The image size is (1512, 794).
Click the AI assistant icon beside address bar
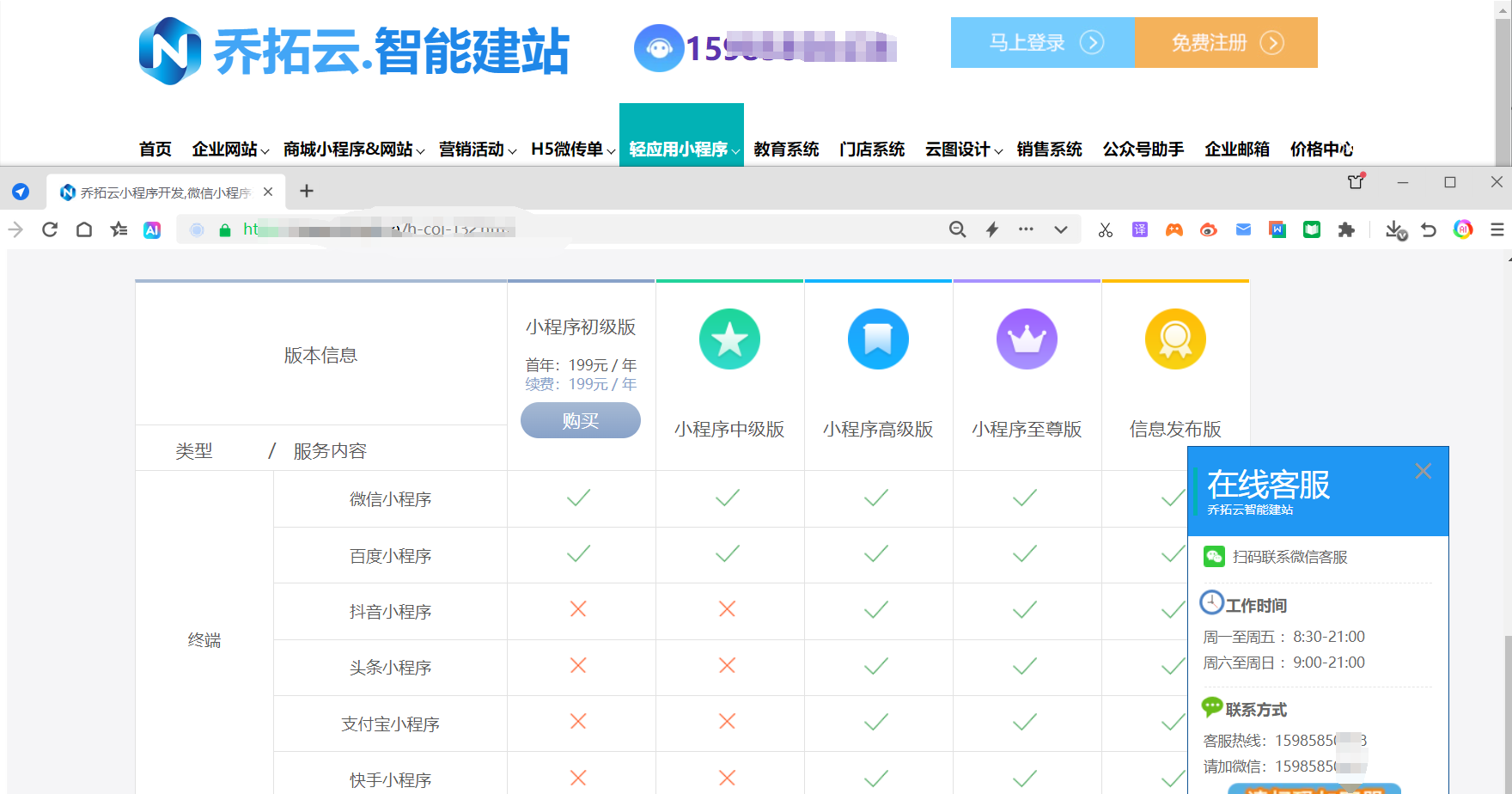coord(152,229)
